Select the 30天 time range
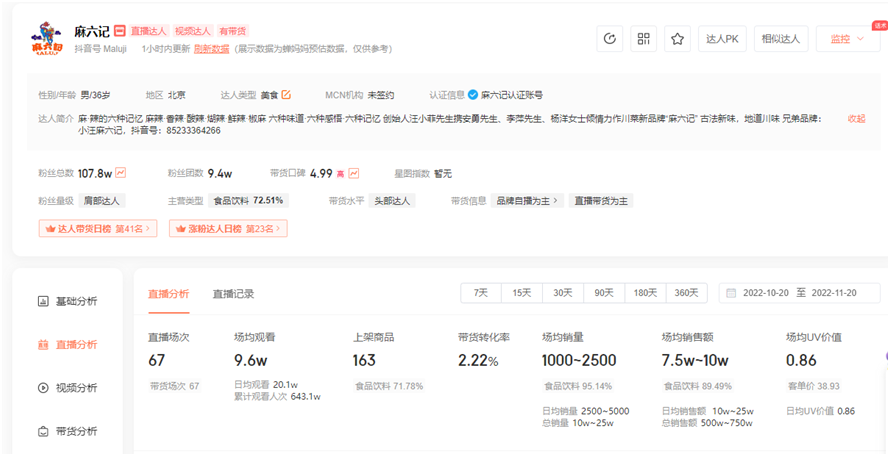Screen dimensions: 890x456 (x=562, y=293)
